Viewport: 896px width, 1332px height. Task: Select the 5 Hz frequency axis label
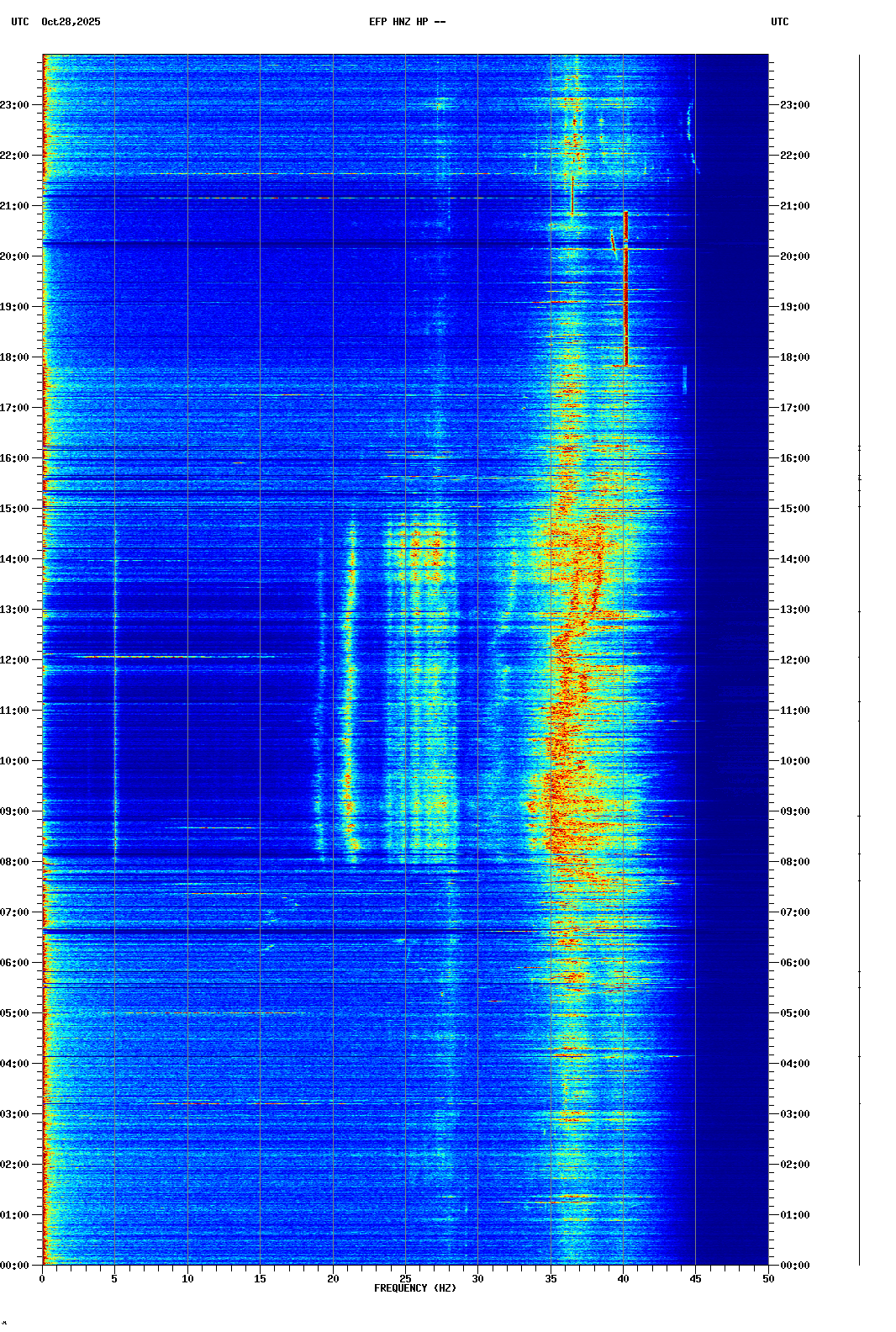pyautogui.click(x=114, y=1279)
